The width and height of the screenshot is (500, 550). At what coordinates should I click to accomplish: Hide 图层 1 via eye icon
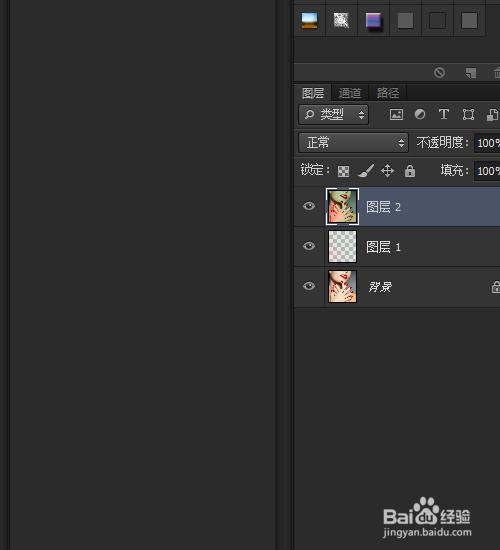309,246
